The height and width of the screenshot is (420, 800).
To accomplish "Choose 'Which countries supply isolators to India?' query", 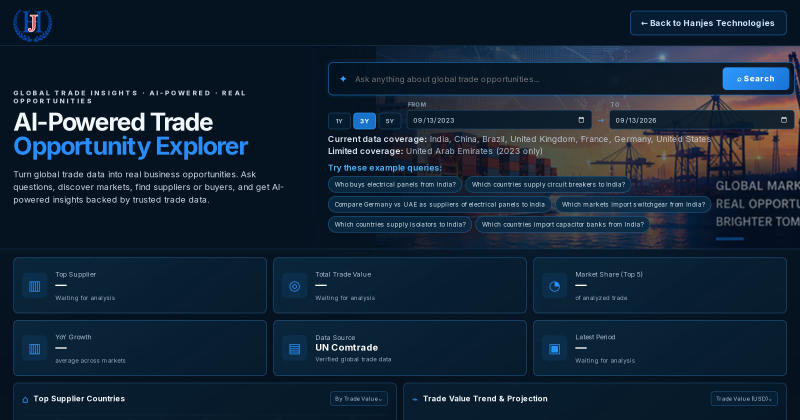I will point(400,225).
